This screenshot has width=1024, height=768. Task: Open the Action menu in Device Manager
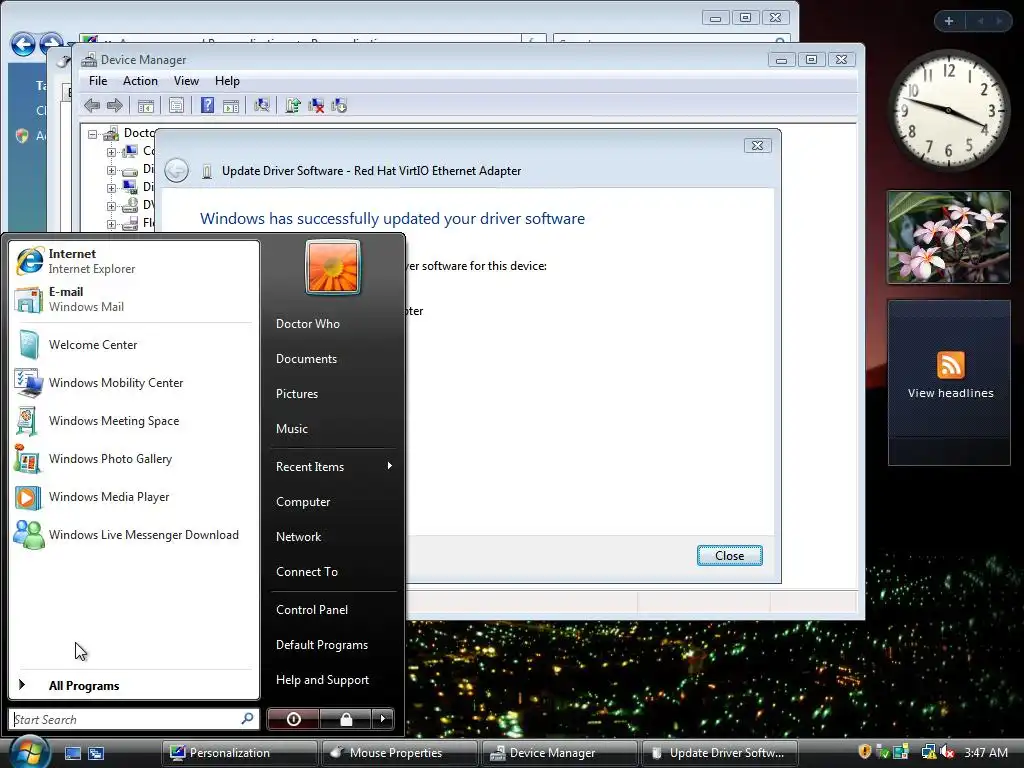coord(140,81)
